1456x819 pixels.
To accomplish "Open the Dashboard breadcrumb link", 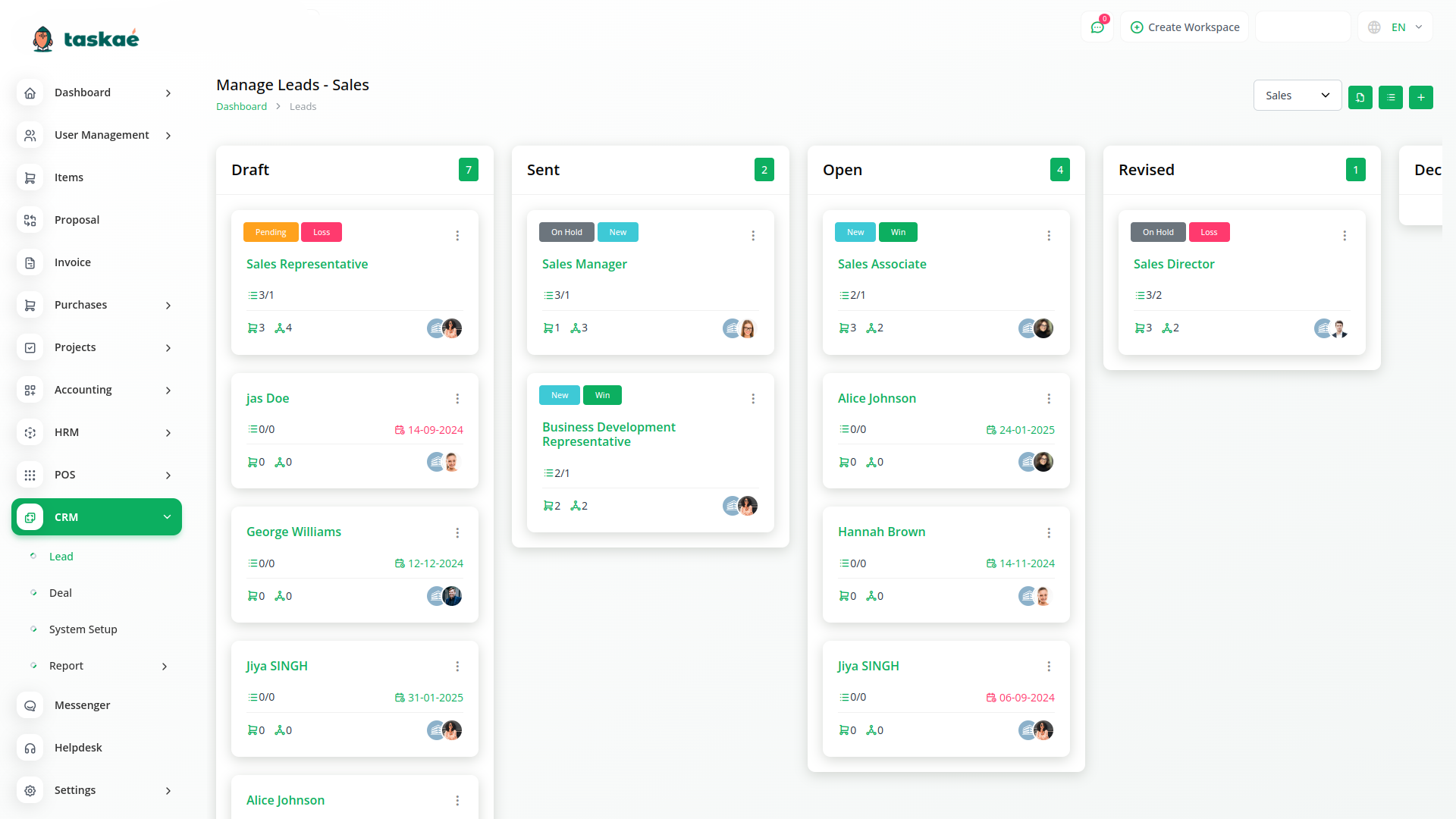I will click(241, 106).
